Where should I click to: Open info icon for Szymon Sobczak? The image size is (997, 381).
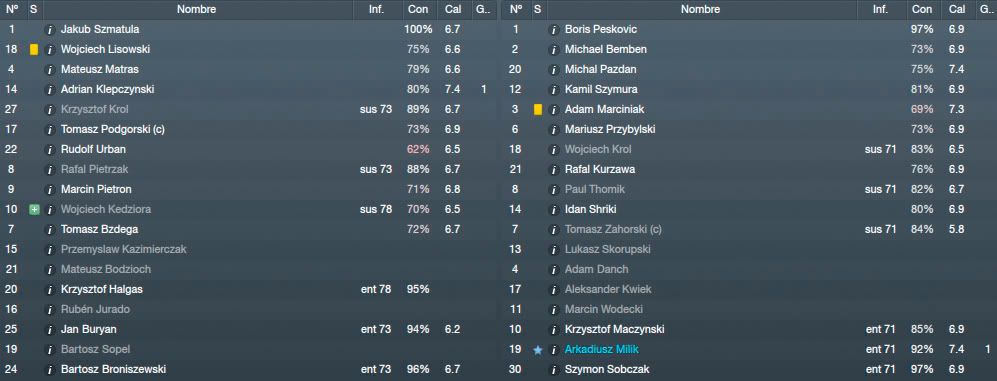tap(554, 370)
